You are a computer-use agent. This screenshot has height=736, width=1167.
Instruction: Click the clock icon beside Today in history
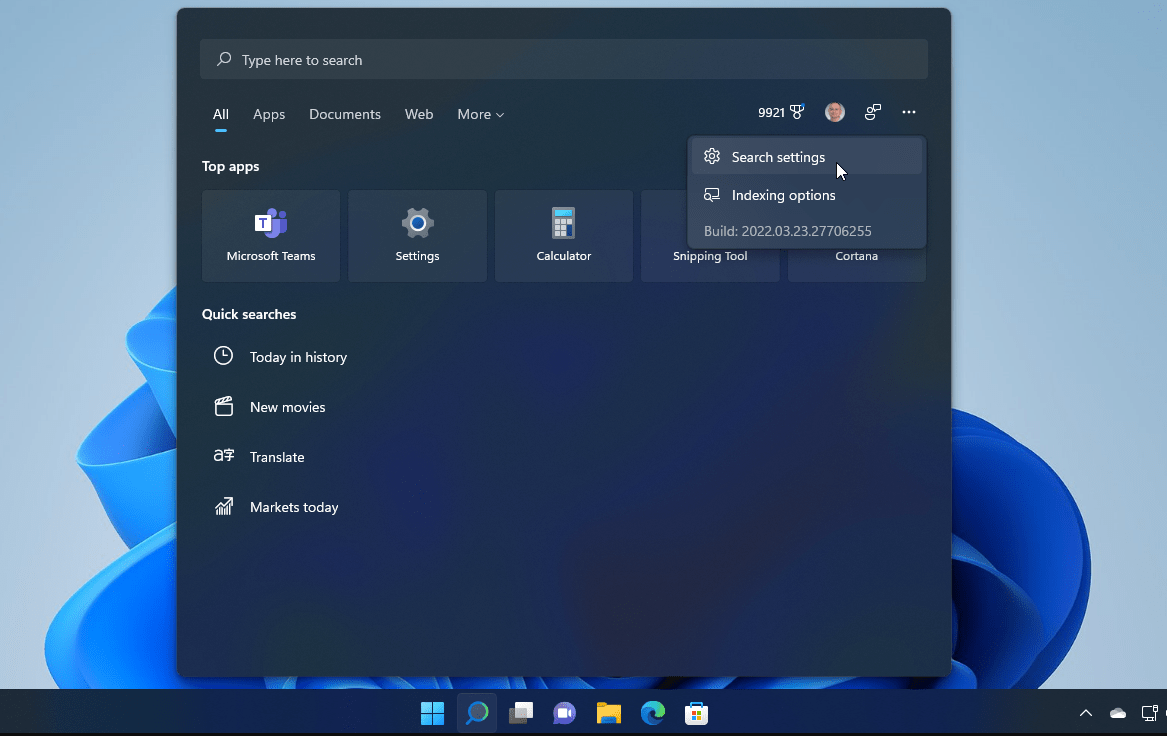click(223, 356)
